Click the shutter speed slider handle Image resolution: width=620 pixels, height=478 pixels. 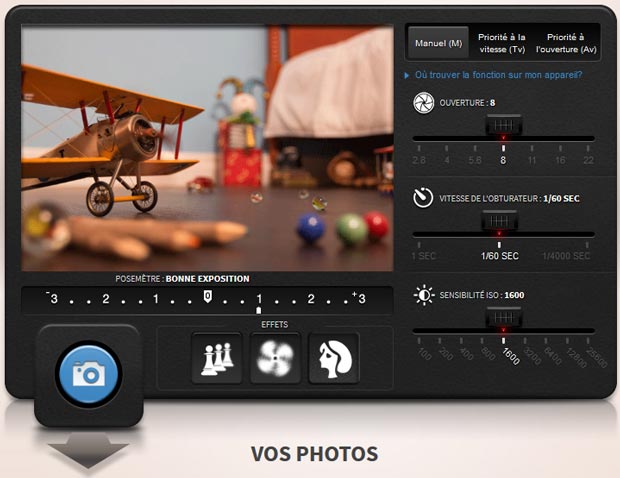pos(499,221)
